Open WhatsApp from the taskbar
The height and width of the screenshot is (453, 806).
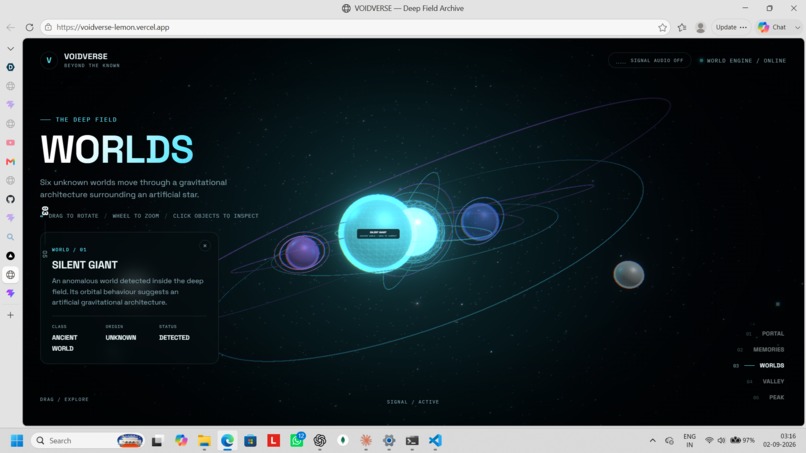tap(297, 441)
